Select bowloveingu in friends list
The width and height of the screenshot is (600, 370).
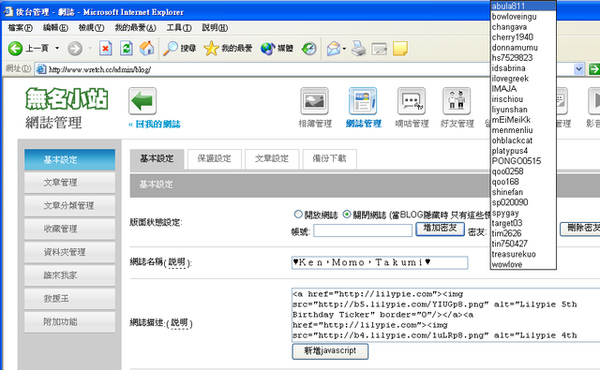coord(523,16)
